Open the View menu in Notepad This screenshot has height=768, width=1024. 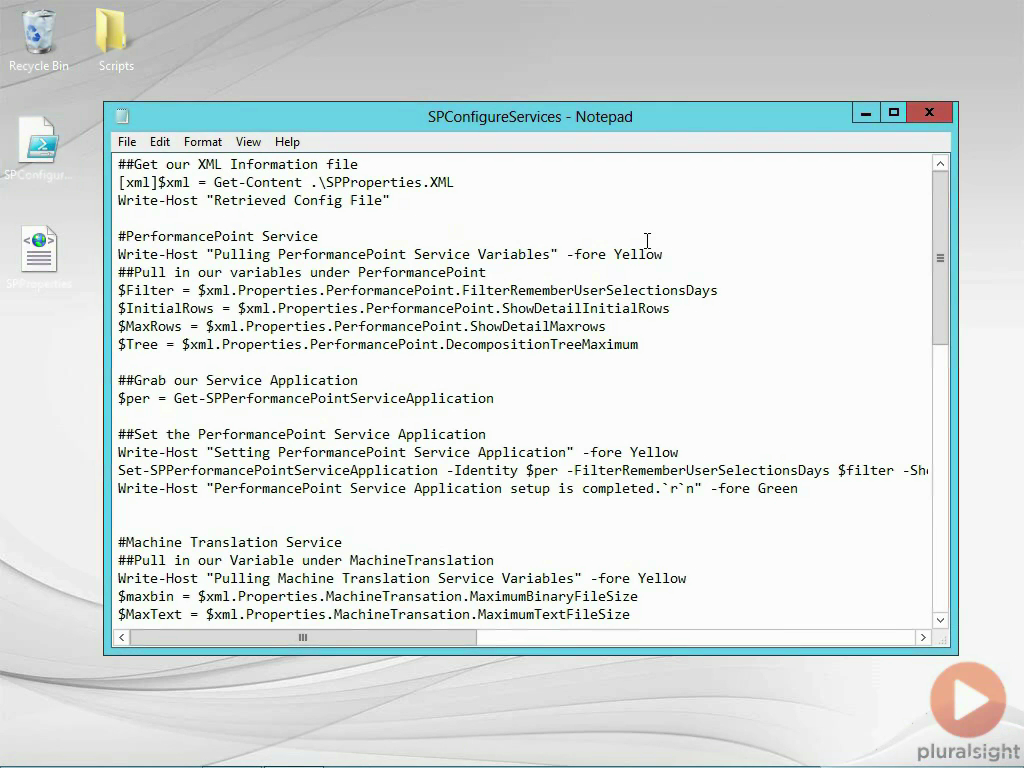click(248, 142)
